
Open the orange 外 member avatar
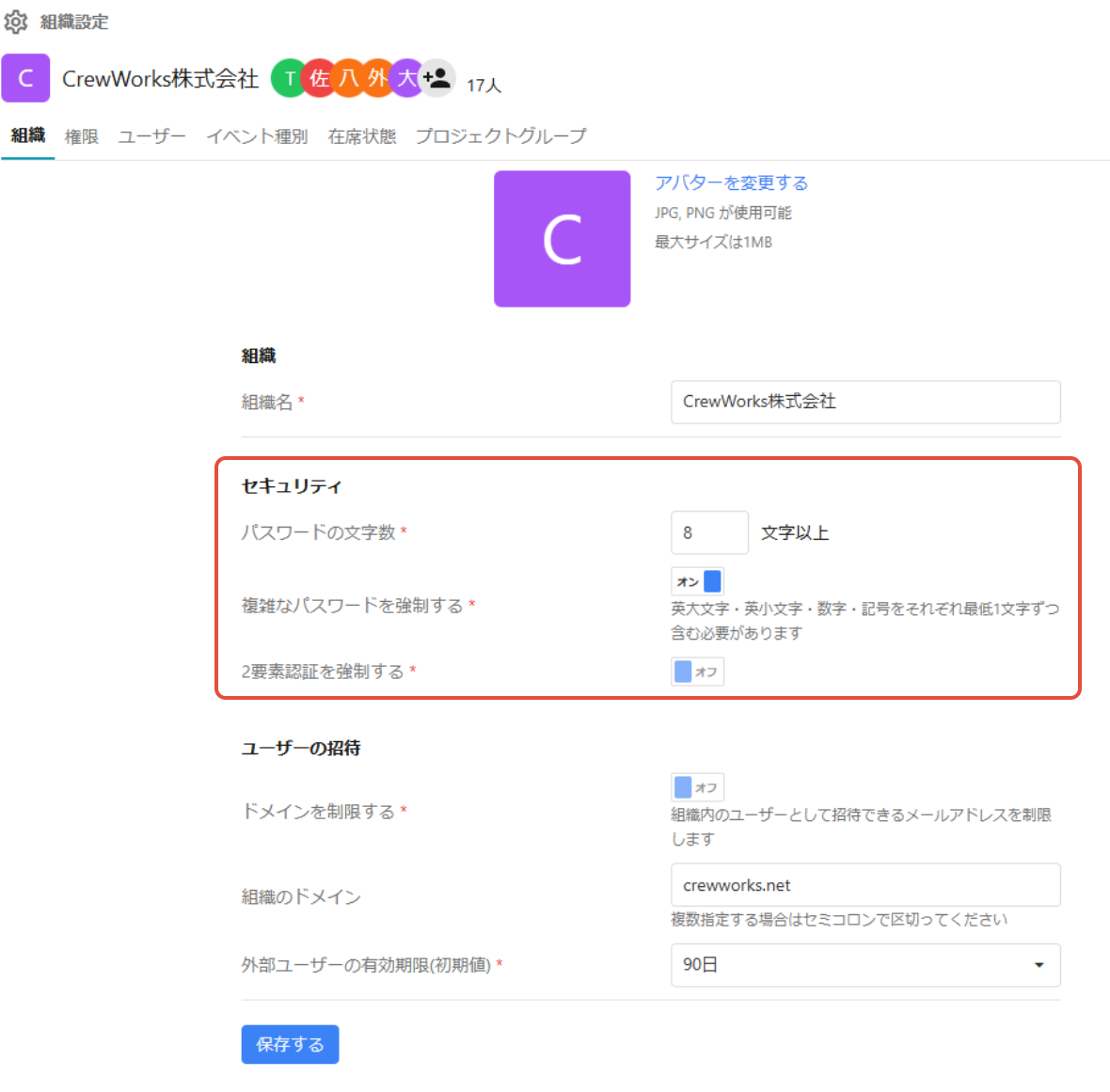377,78
